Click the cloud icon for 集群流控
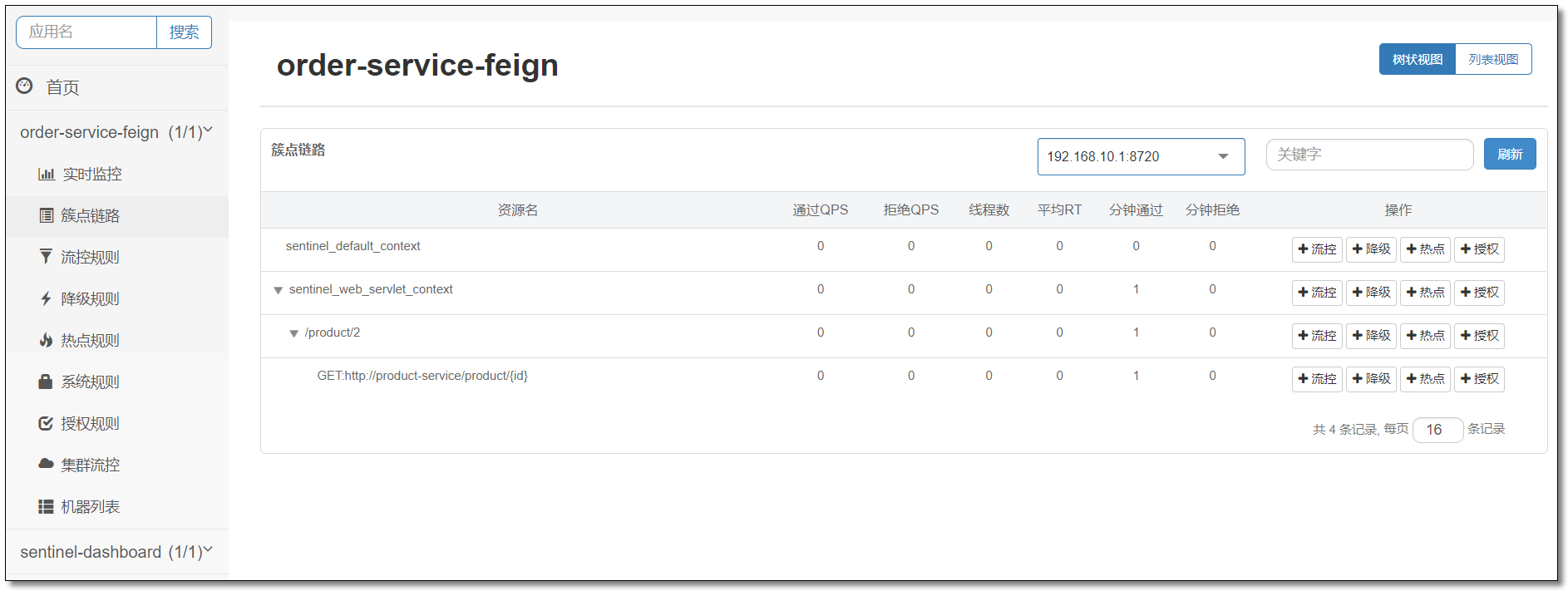 point(47,464)
